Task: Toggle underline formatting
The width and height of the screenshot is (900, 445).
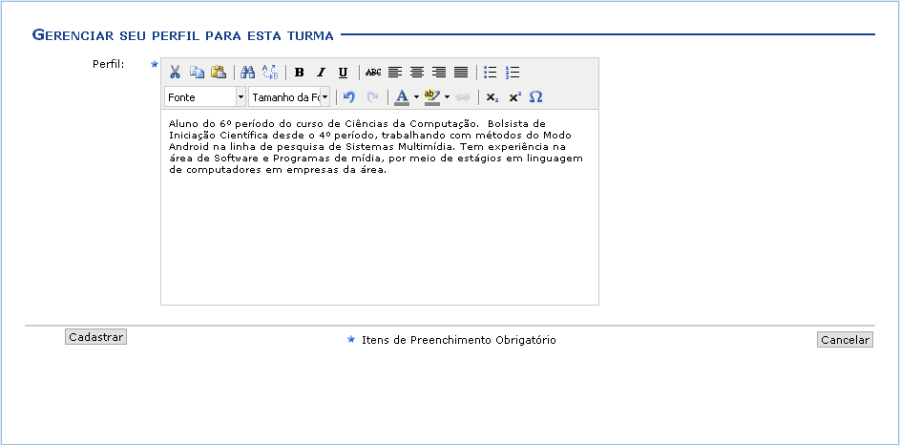Action: point(343,72)
